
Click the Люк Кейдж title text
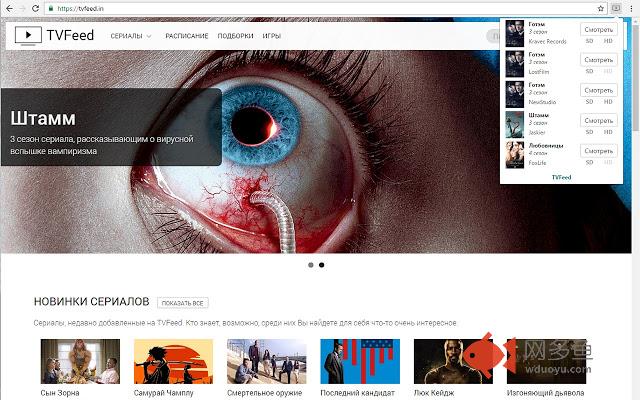click(434, 393)
